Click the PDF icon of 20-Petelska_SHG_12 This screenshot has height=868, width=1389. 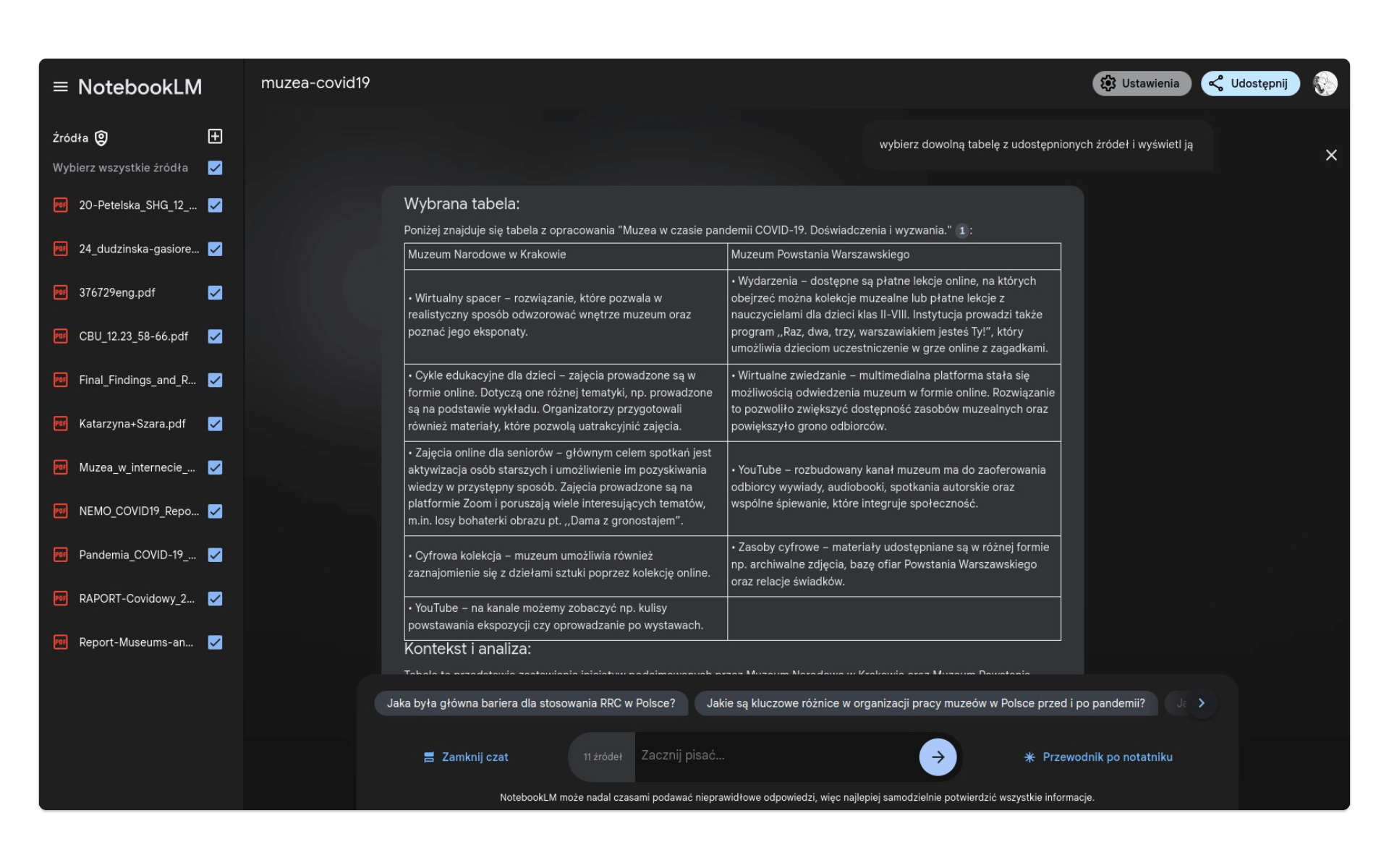pos(61,205)
